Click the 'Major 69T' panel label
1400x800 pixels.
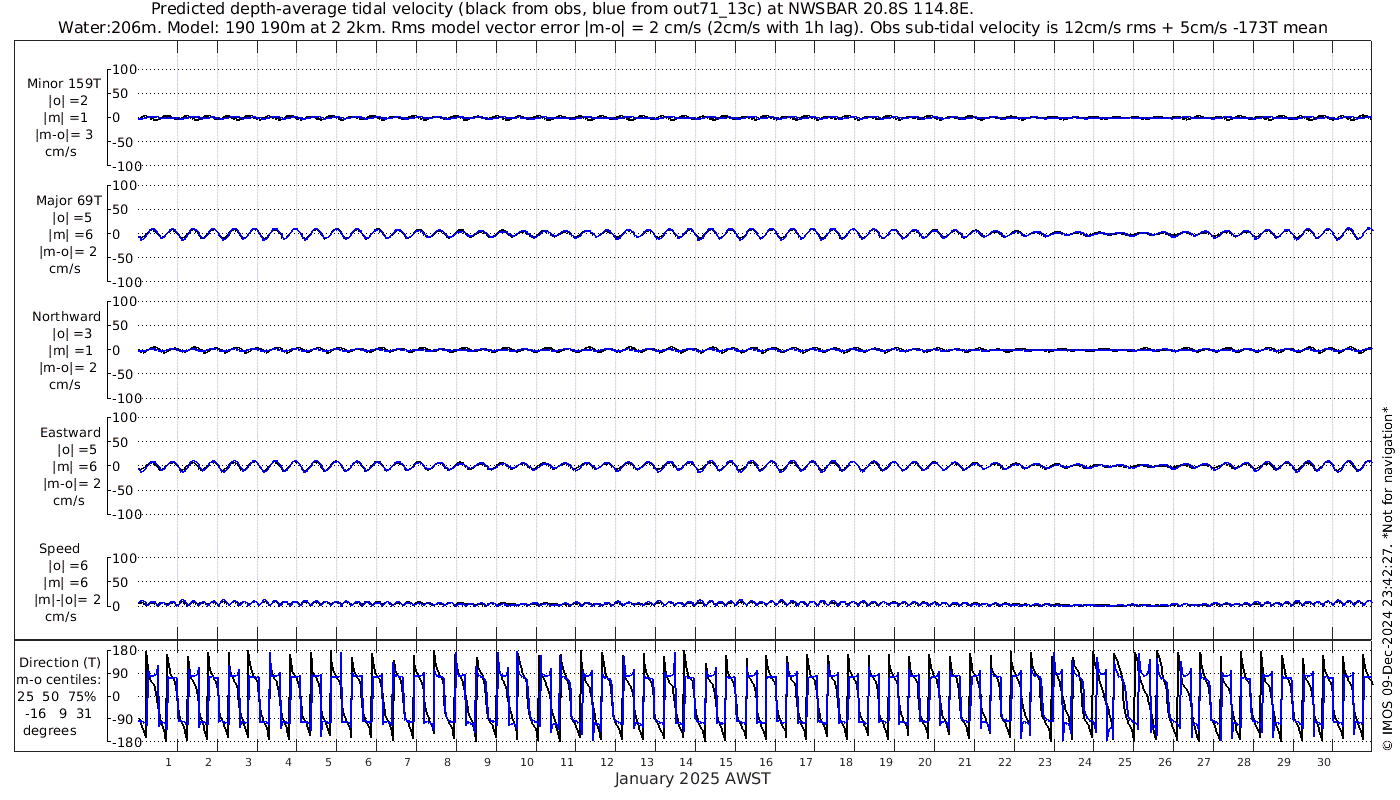tap(68, 200)
